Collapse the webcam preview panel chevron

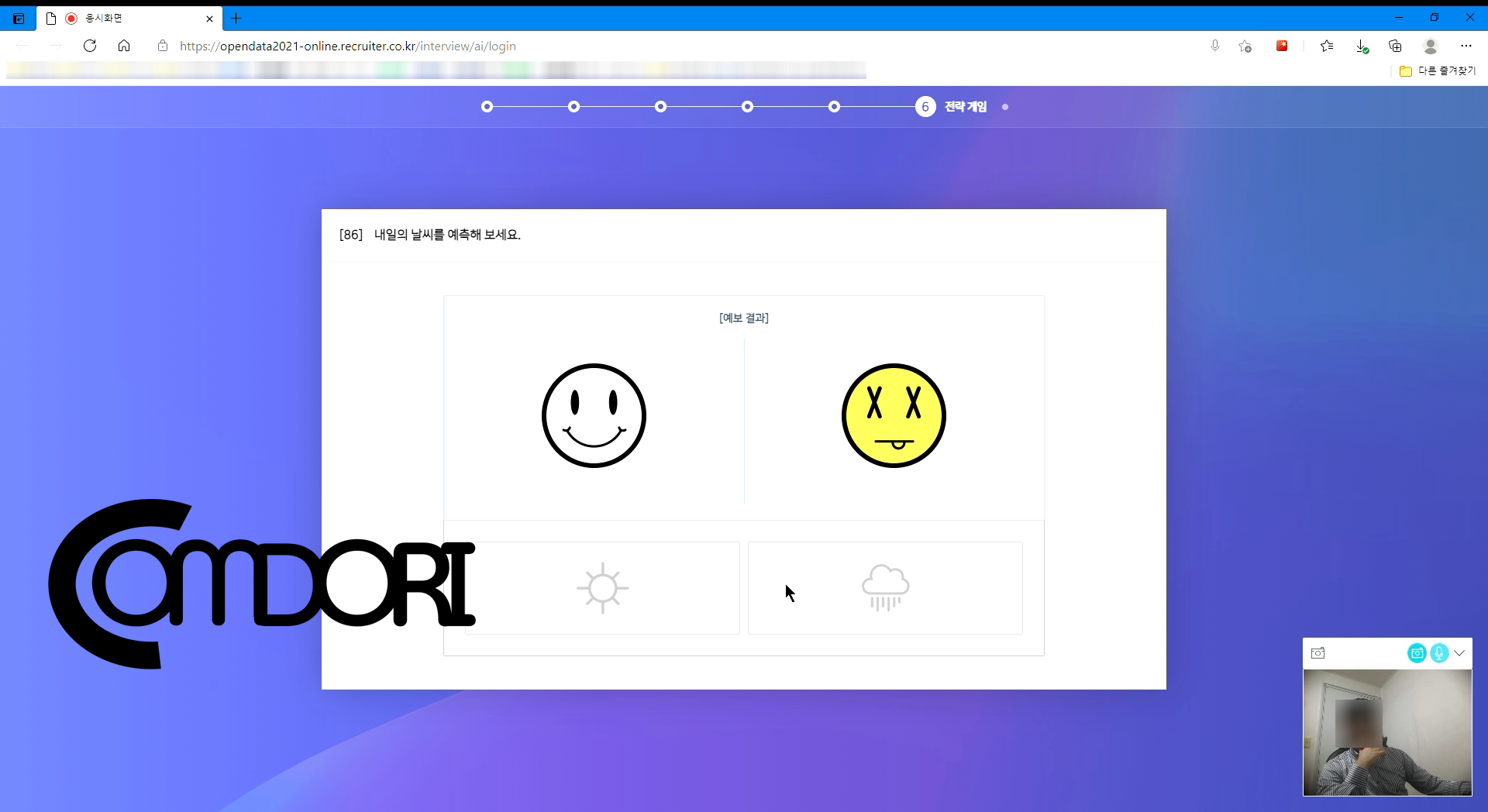click(1460, 653)
